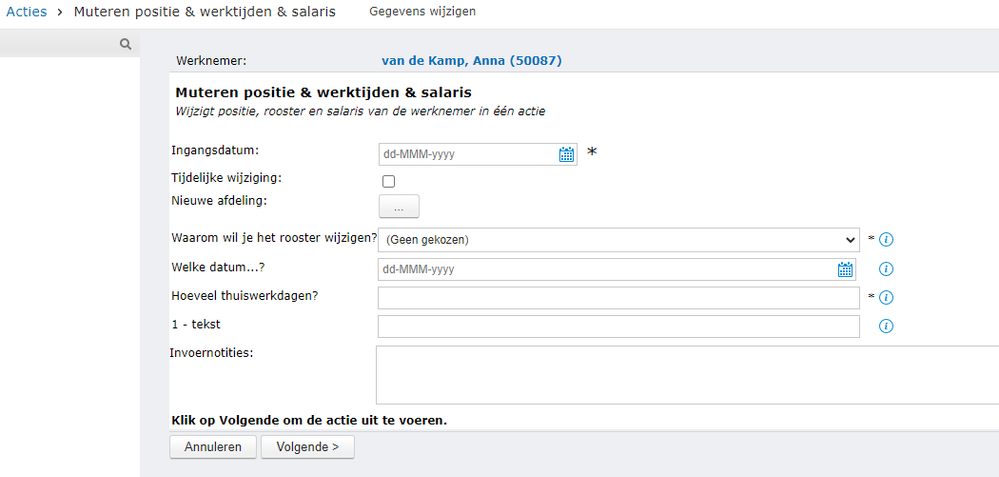Viewport: 999px width, 477px height.
Task: Focus the Hoeveel thuiswerkdagen text field
Action: (x=618, y=298)
